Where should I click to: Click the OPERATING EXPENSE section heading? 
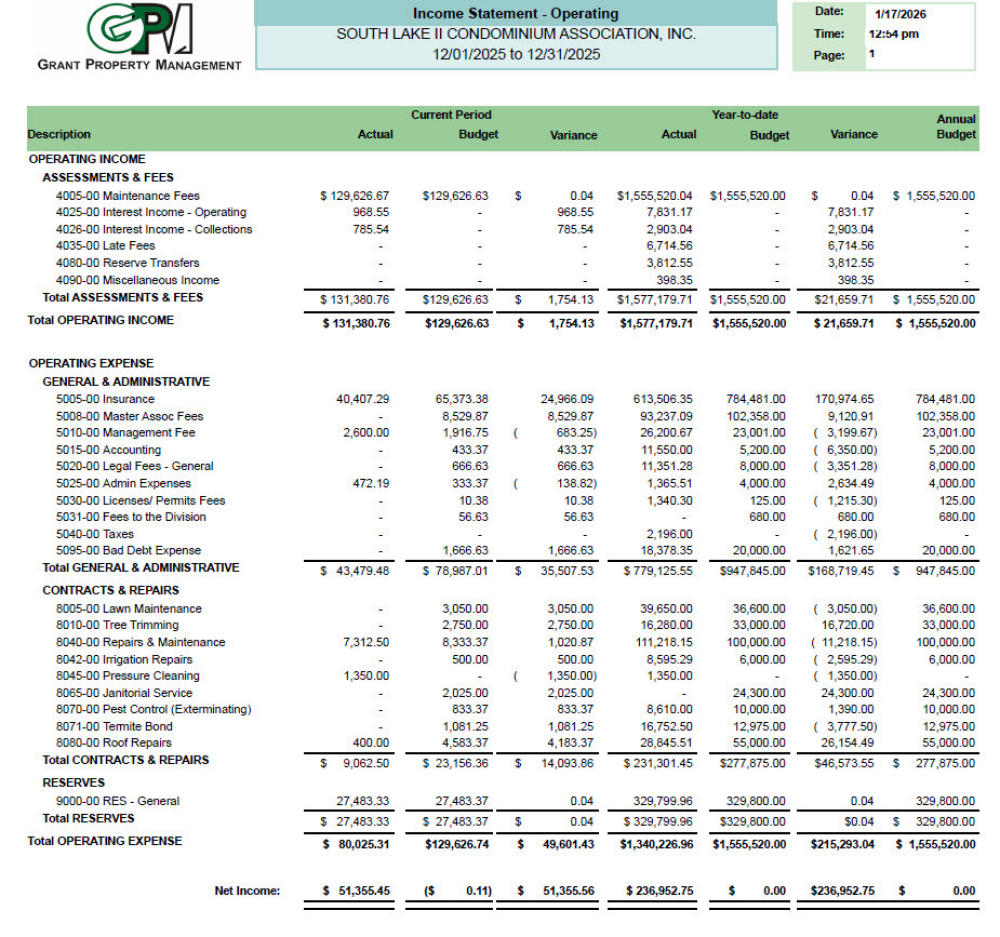(x=91, y=363)
